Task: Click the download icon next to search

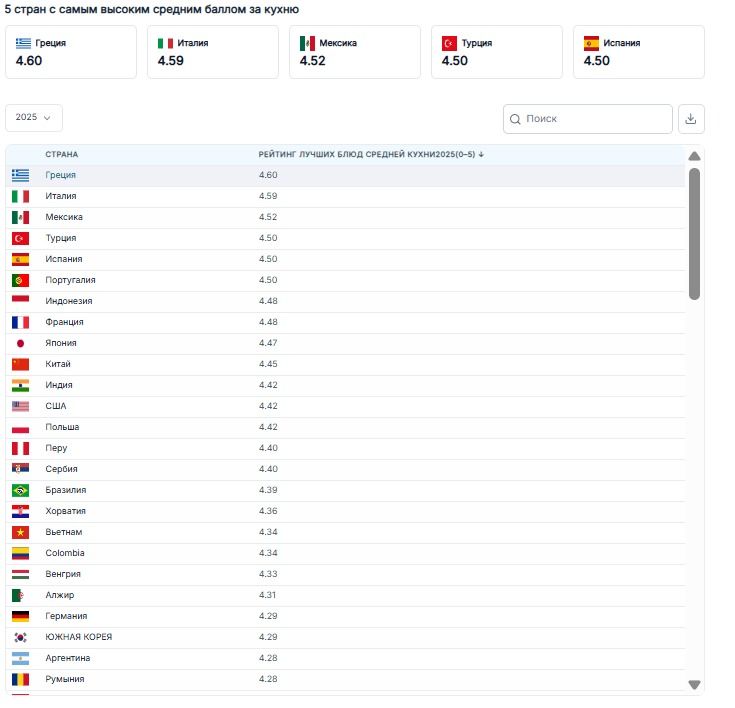Action: tap(690, 119)
